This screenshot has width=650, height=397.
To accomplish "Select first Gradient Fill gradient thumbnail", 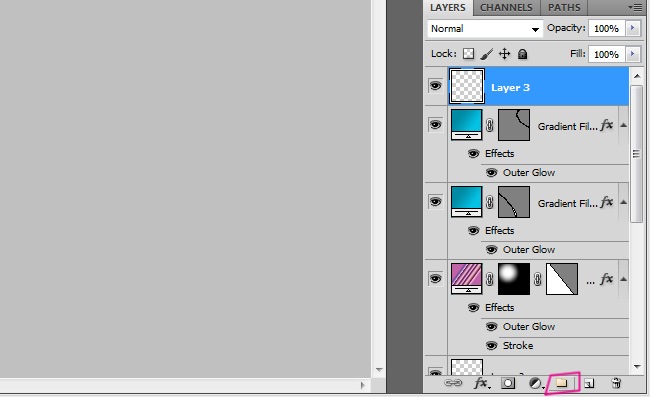I will point(466,124).
